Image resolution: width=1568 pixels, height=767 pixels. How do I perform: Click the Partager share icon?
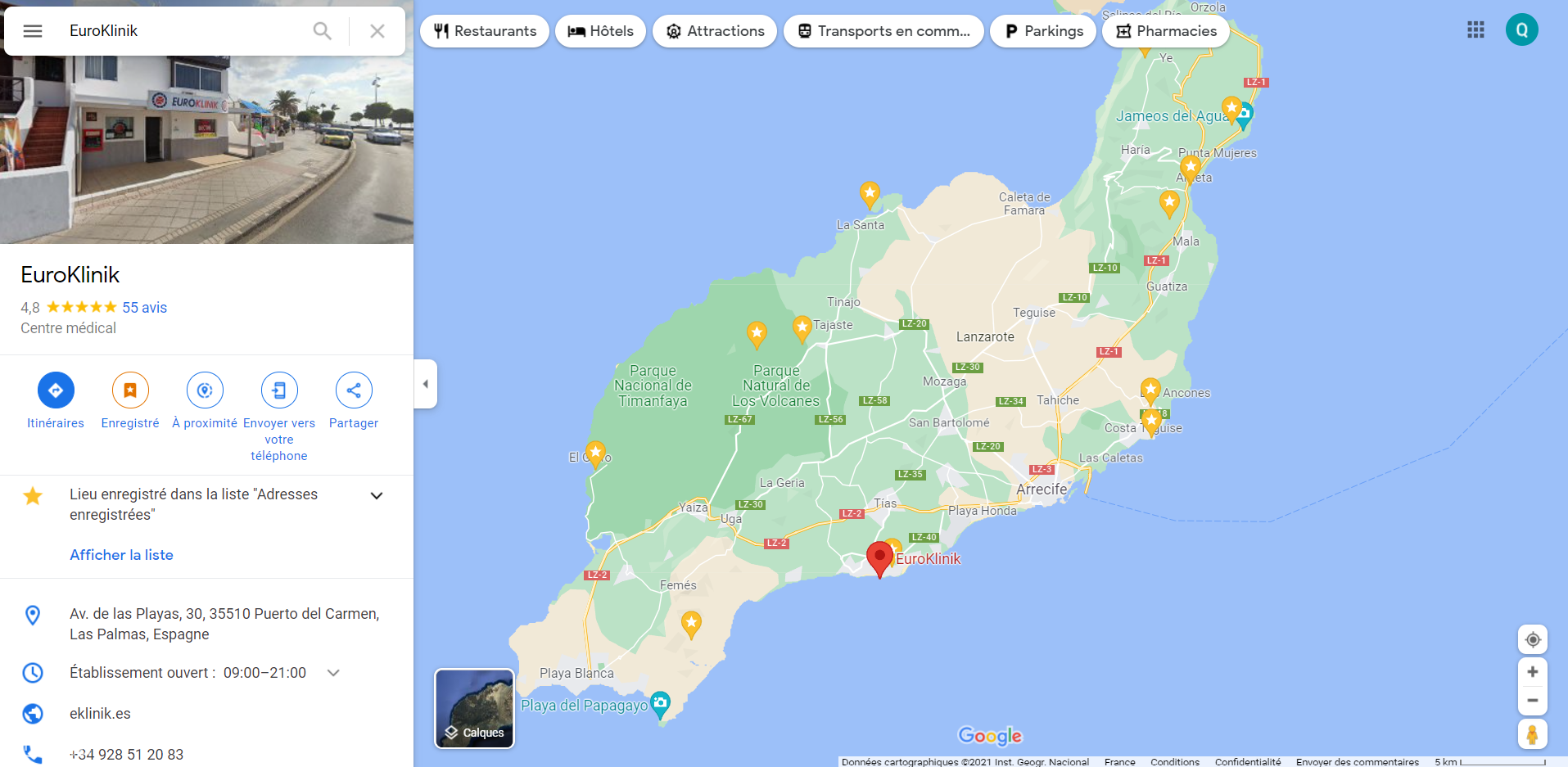354,390
